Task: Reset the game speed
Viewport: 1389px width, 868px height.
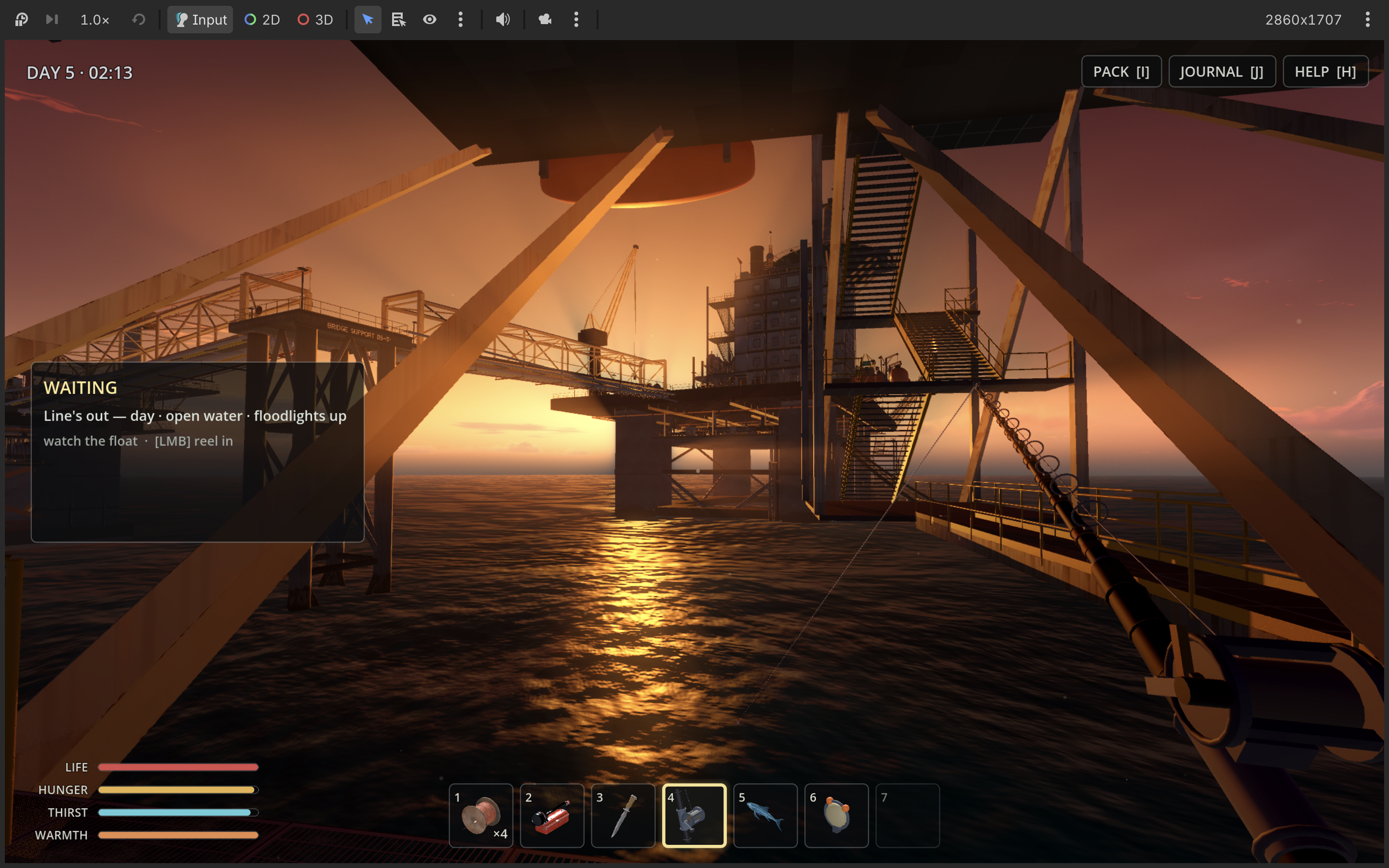Action: coord(138,19)
